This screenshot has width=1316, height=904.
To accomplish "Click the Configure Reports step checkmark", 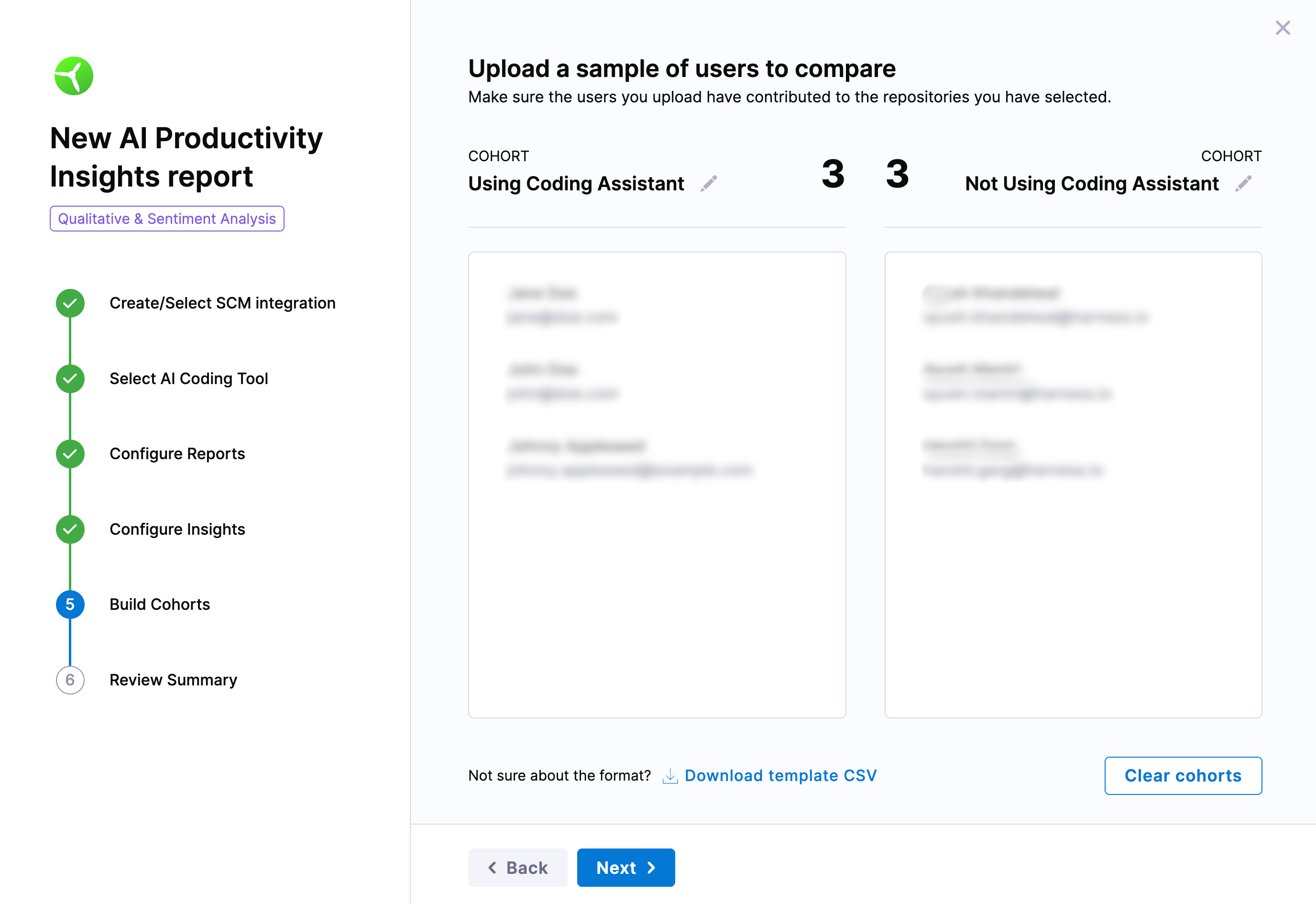I will coord(70,454).
